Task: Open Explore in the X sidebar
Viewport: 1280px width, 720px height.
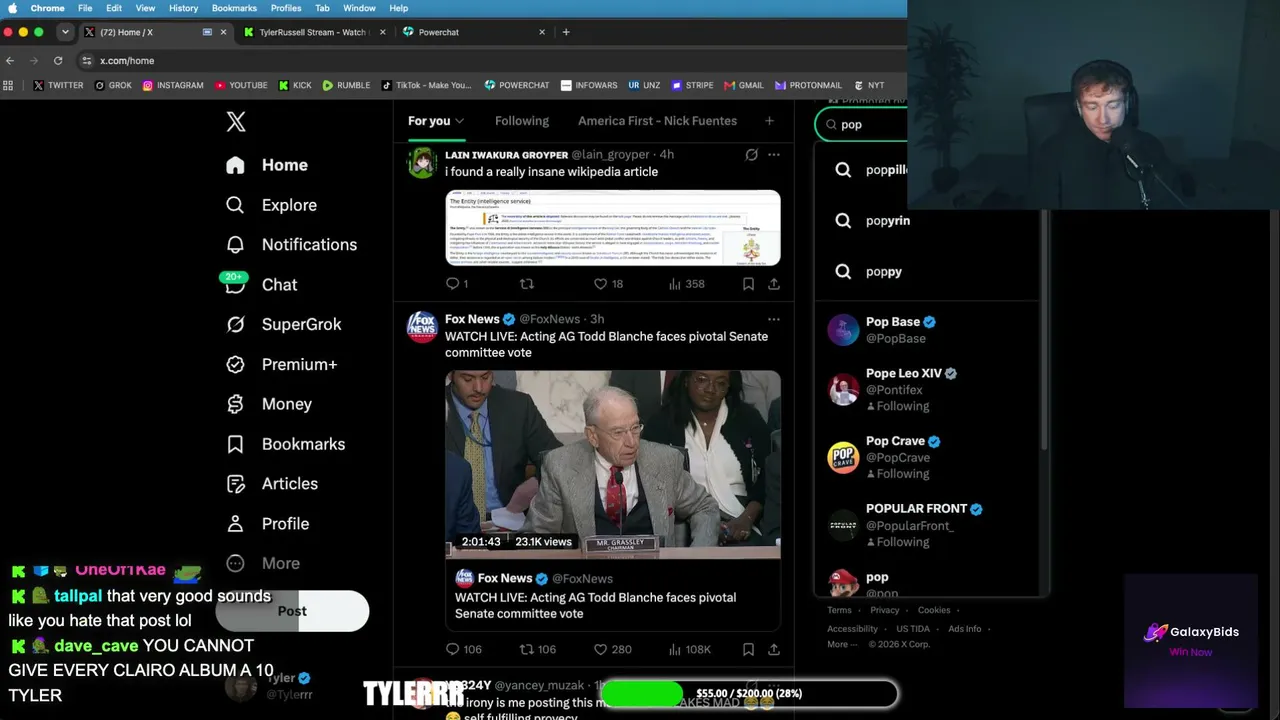Action: 271,205
